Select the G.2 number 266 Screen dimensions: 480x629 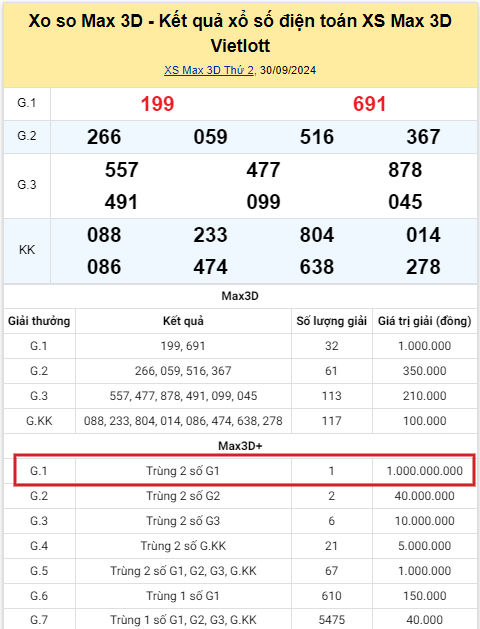[x=104, y=137]
